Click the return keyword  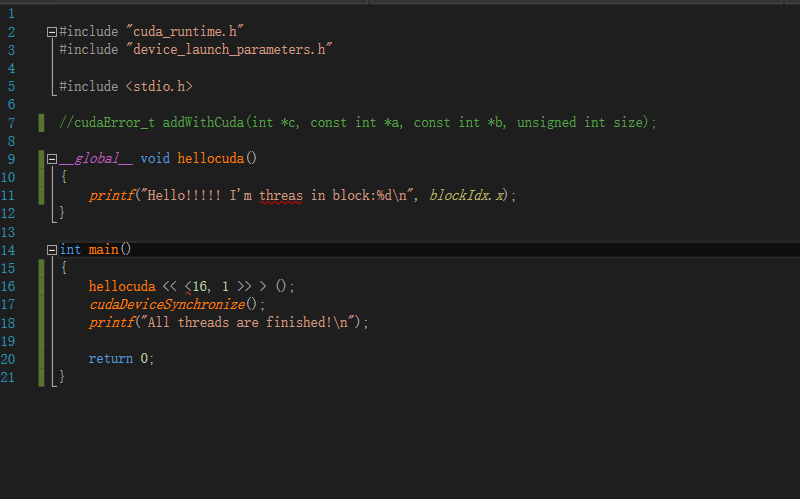click(111, 359)
